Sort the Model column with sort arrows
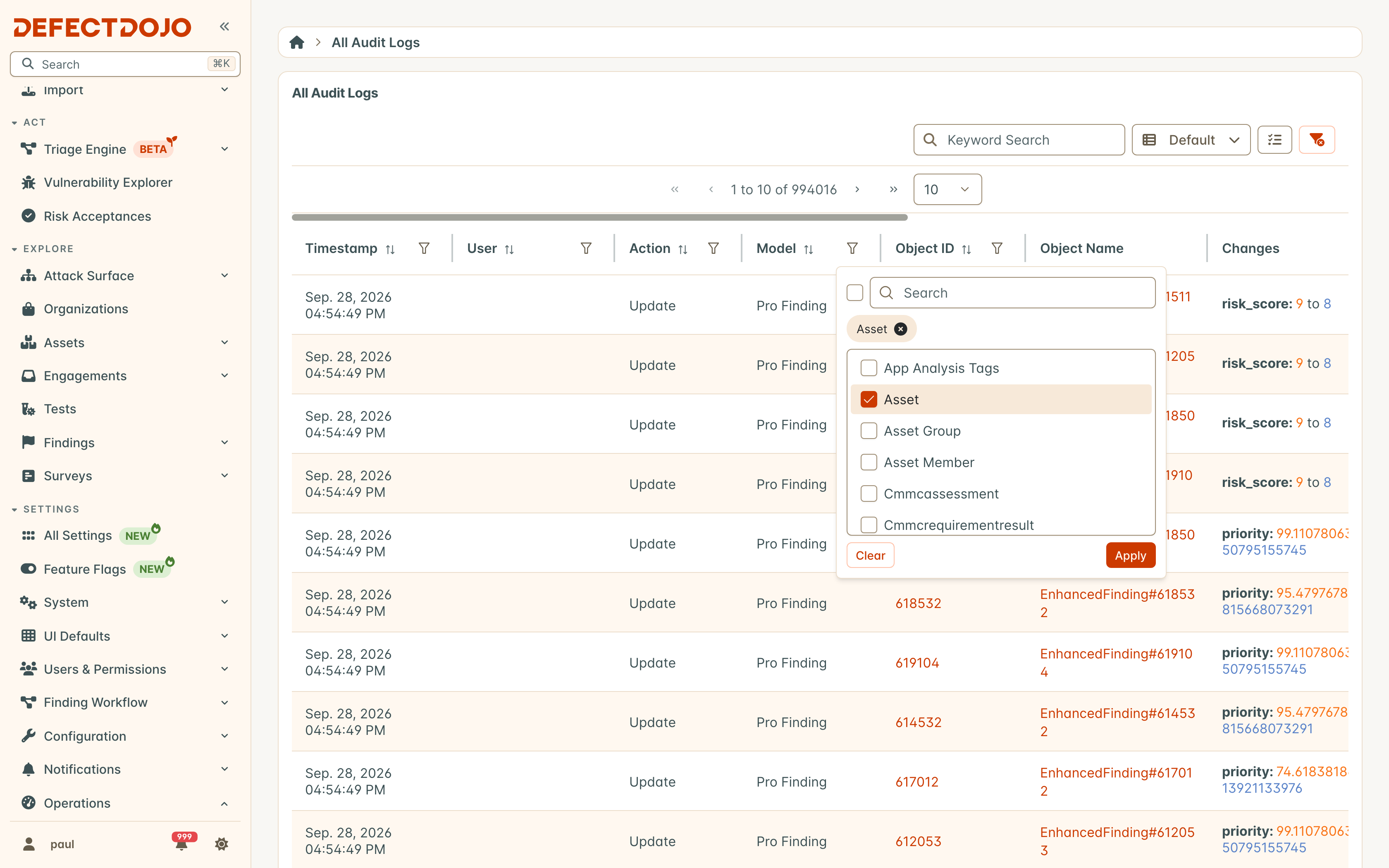This screenshot has width=1389, height=868. (x=808, y=249)
